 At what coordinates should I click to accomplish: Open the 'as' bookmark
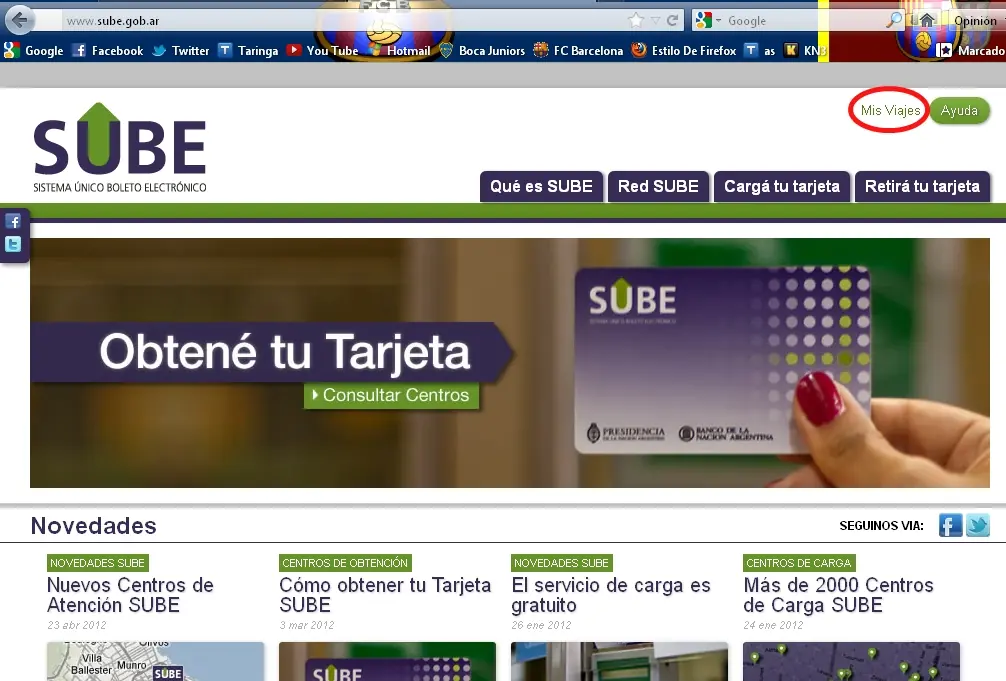click(760, 50)
